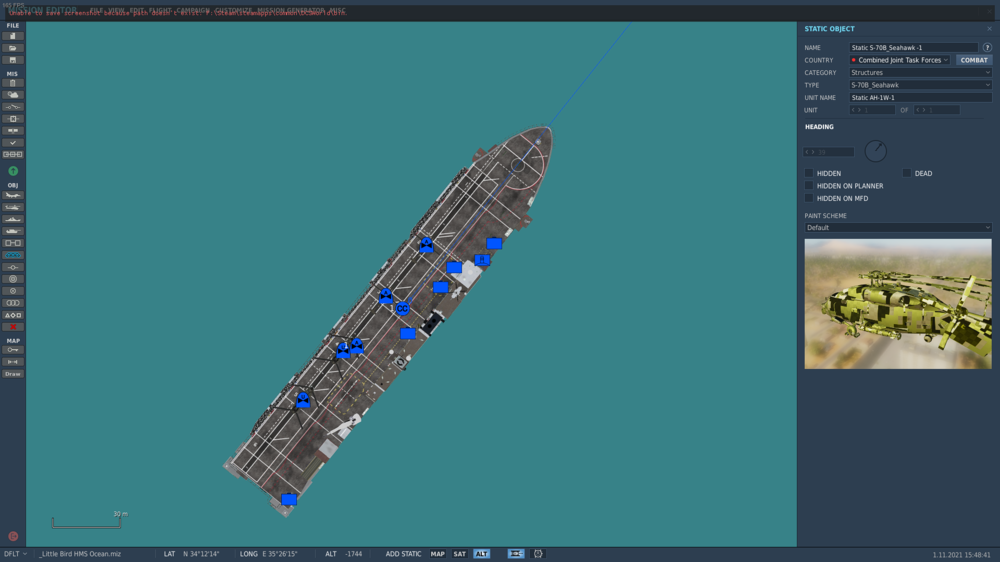Select the add ground vehicle tool
The image size is (1000, 562).
click(x=13, y=231)
